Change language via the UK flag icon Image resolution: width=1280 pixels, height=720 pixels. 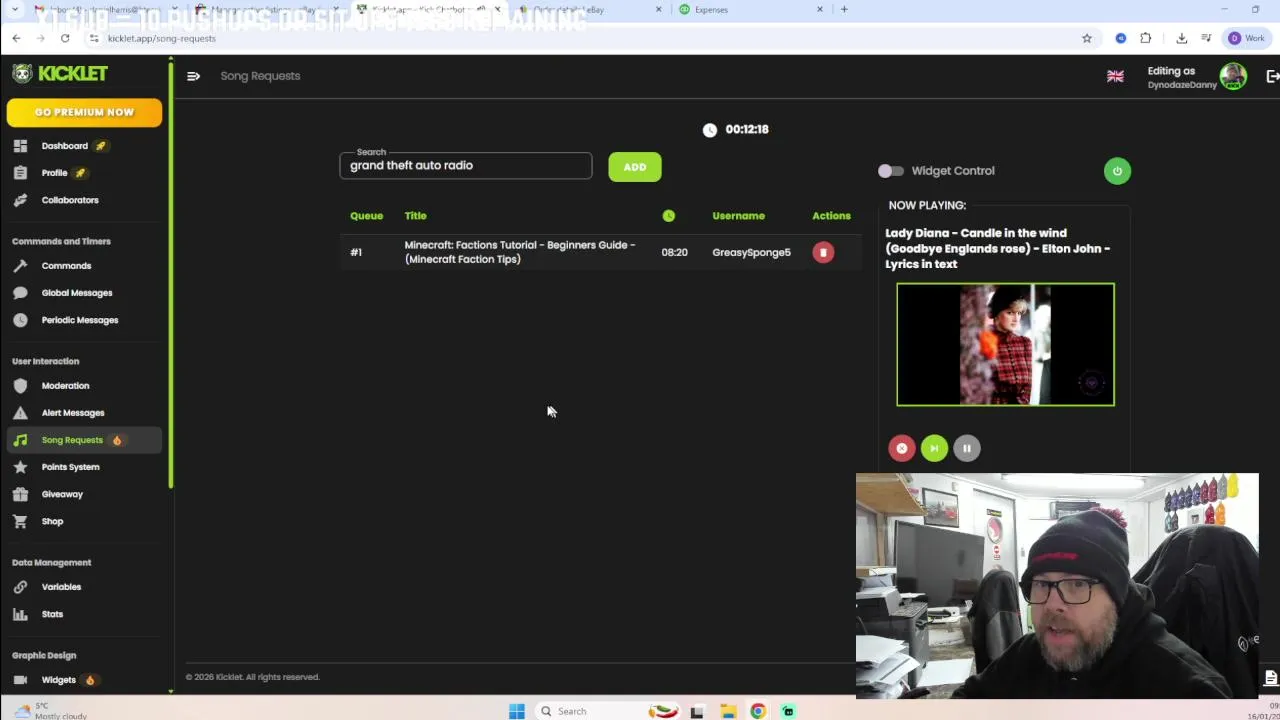1115,77
